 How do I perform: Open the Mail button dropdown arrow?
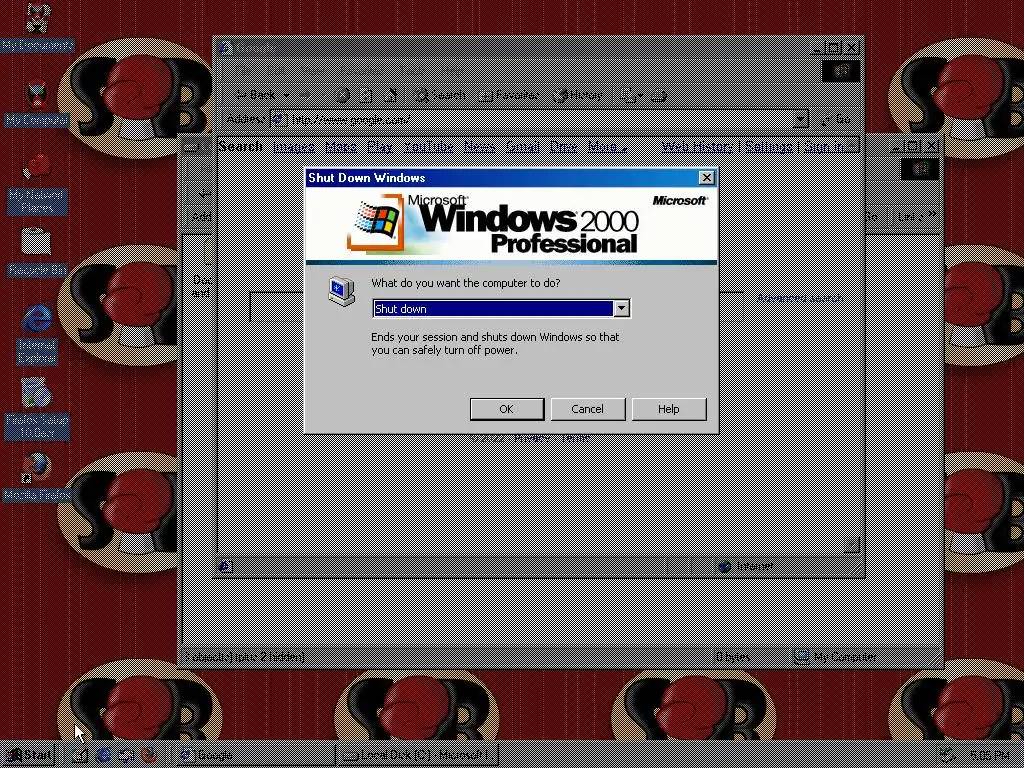pyautogui.click(x=640, y=96)
